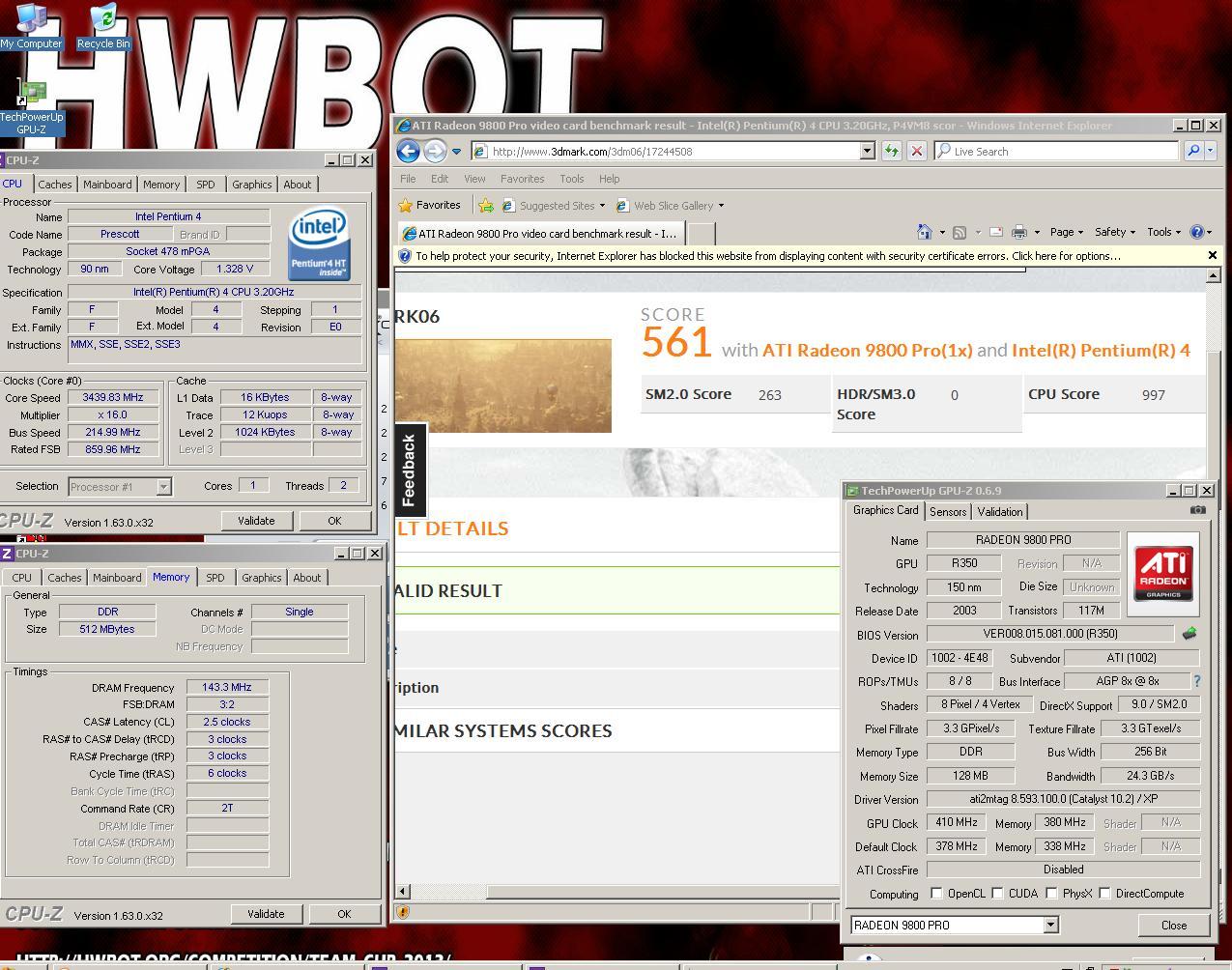The height and width of the screenshot is (970, 1232).
Task: Open the Safety menu dropdown in IE
Action: tap(1114, 232)
